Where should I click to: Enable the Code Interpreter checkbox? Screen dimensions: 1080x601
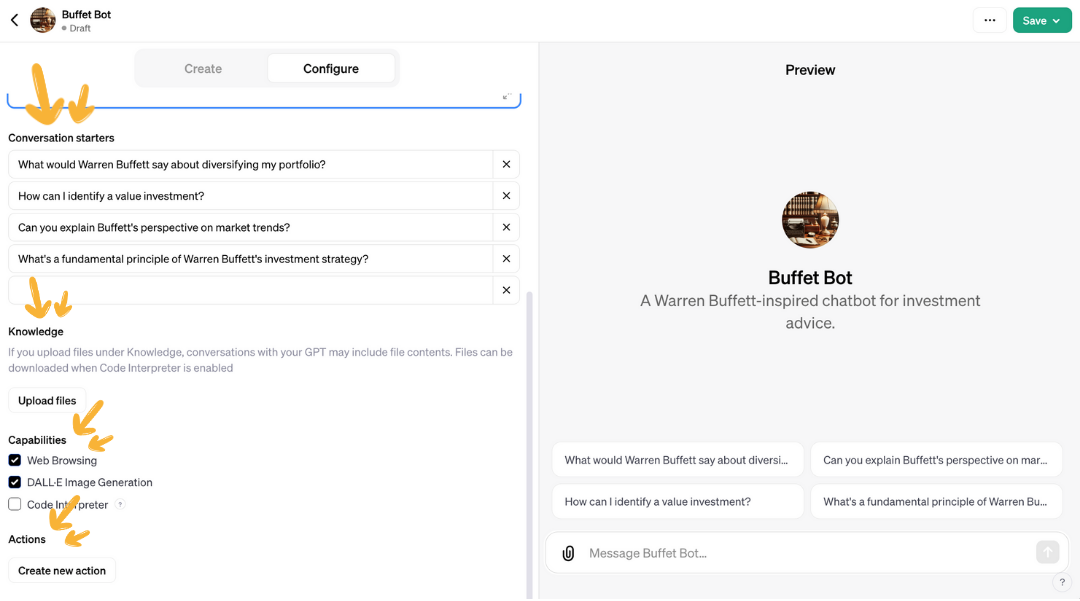click(x=14, y=505)
